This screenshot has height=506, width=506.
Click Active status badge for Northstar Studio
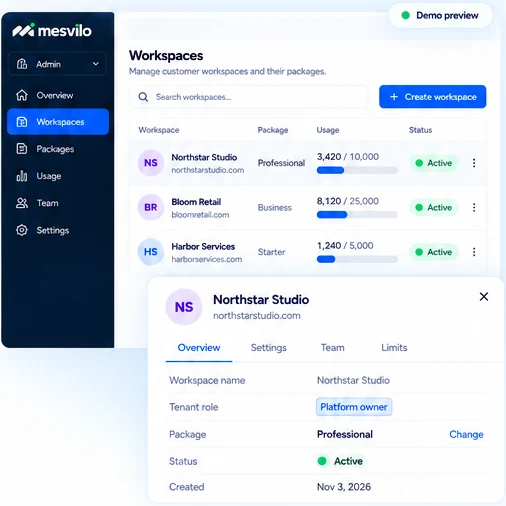pos(434,163)
